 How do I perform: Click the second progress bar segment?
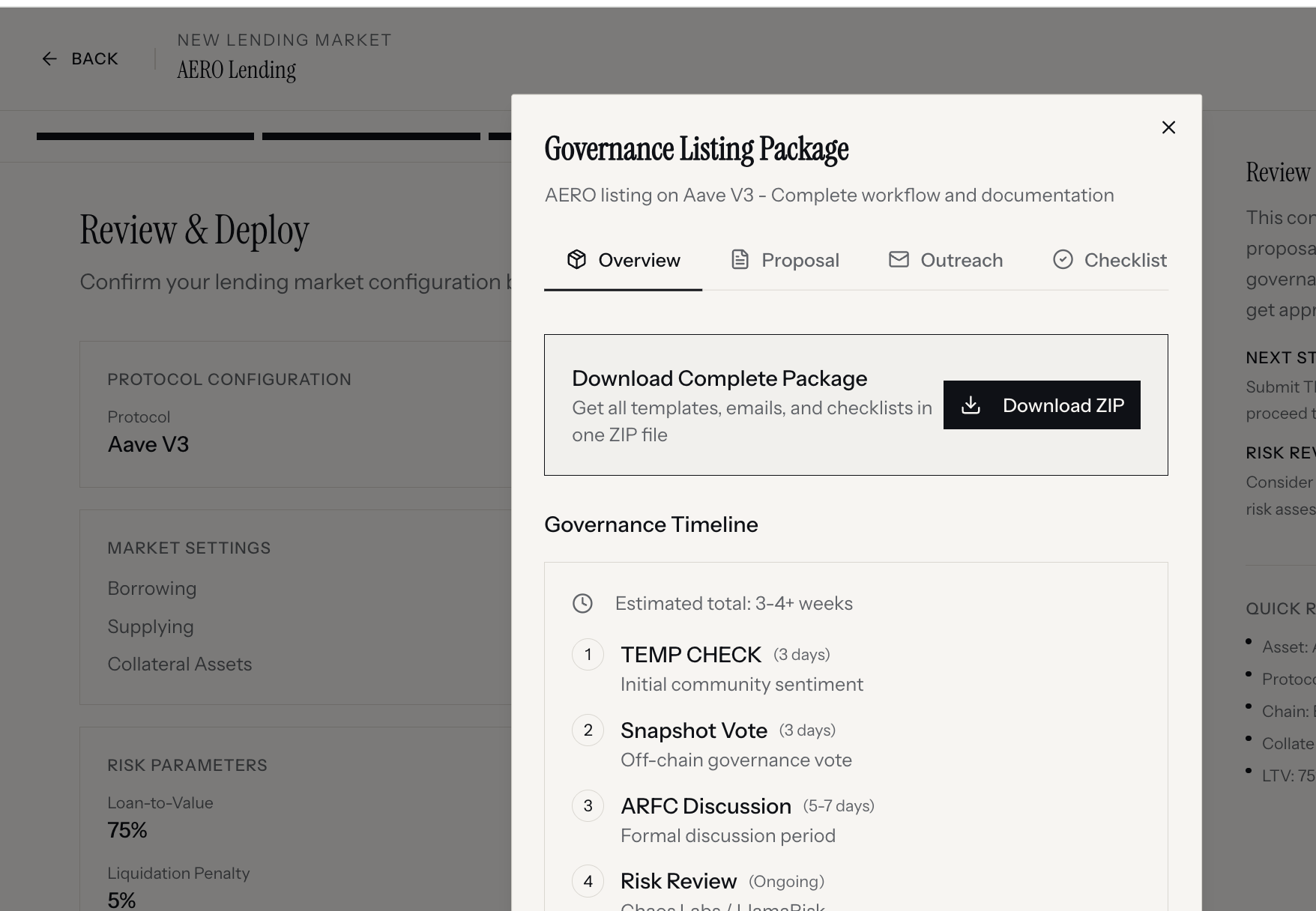click(x=371, y=136)
